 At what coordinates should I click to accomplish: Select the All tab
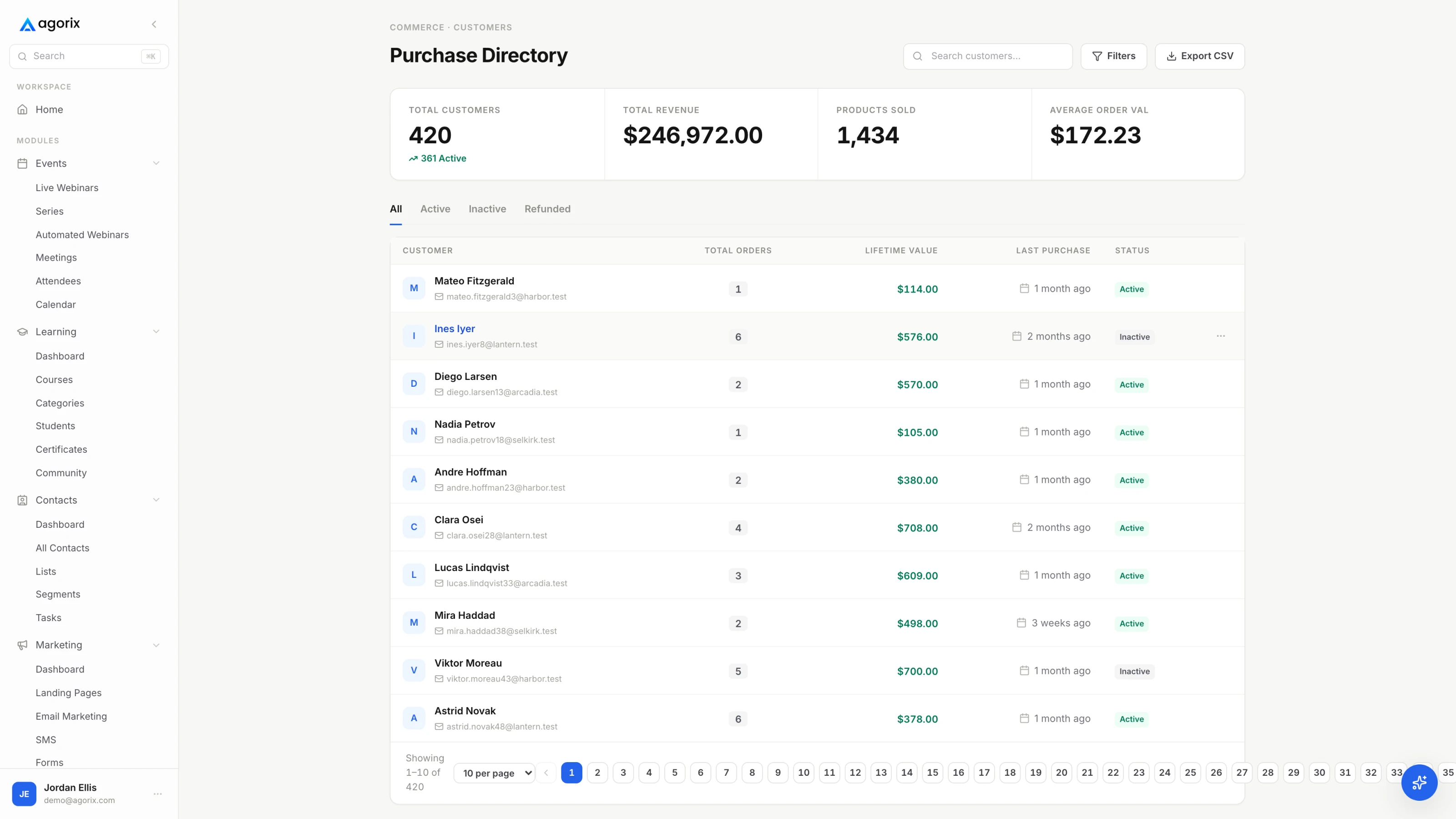pos(396,209)
